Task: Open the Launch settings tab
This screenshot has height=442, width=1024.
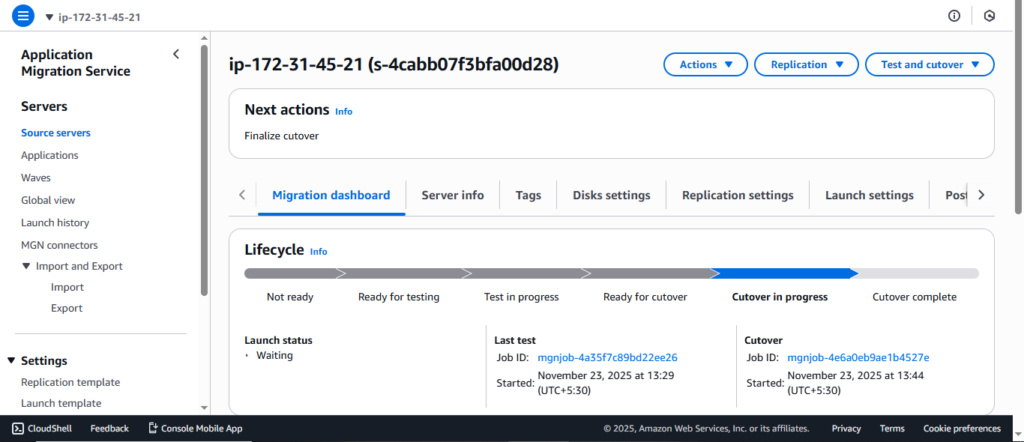Action: point(869,195)
